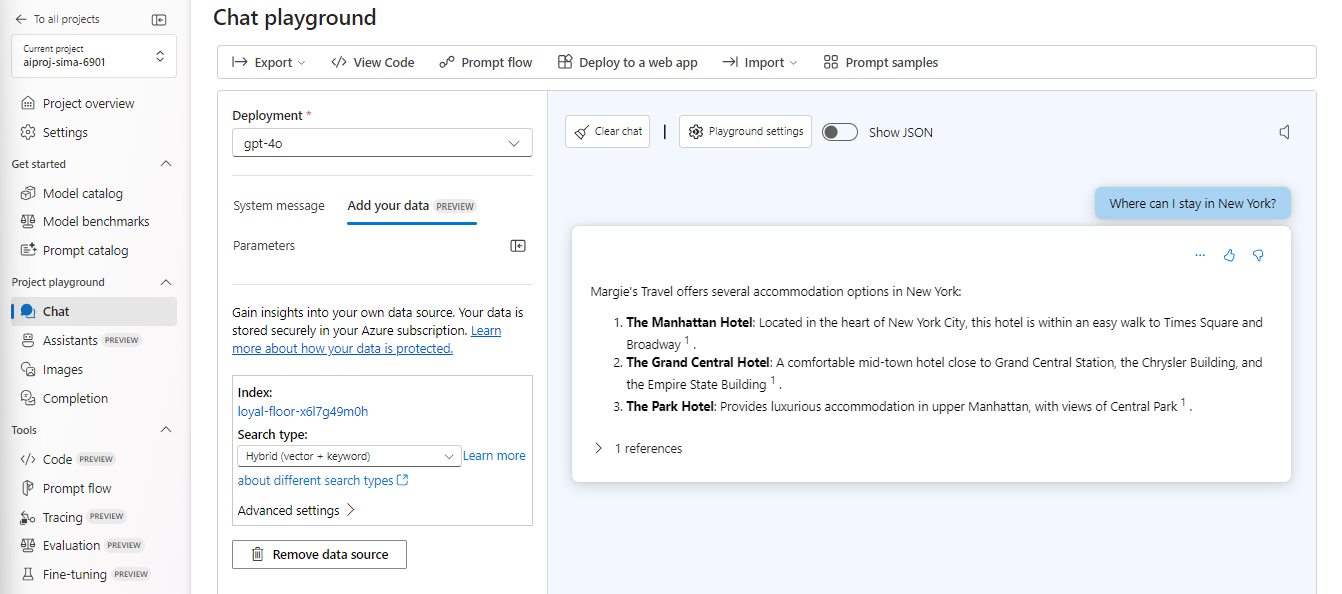Switch to the System message tab
Viewport: 1342px width, 594px height.
coord(279,206)
